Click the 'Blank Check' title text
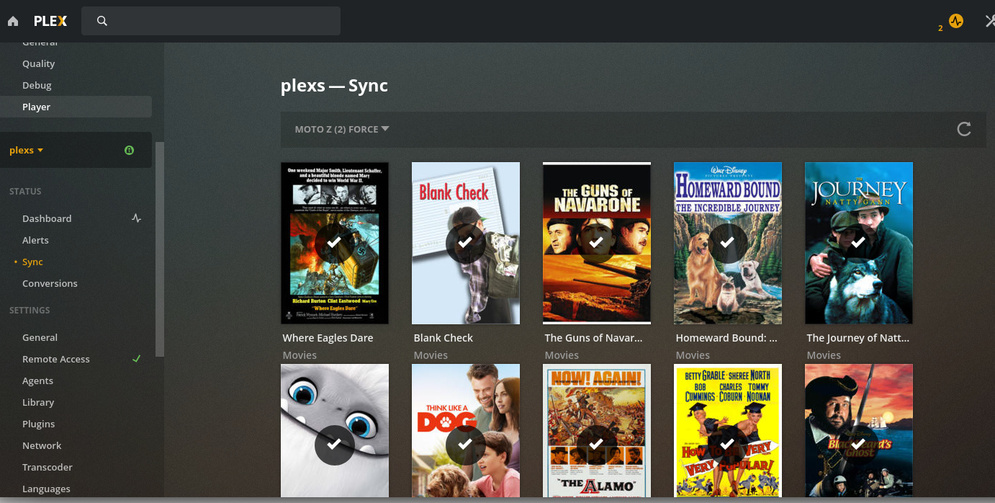Viewport: 995px width, 503px height. tap(443, 338)
